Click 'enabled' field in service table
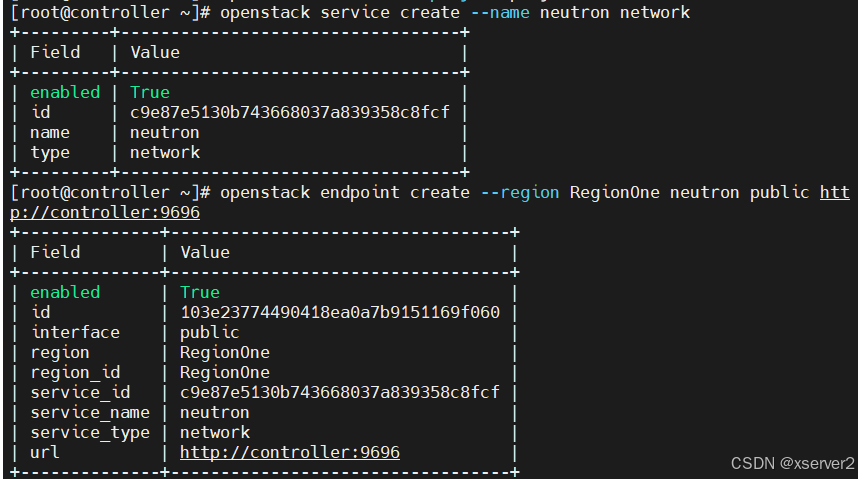The image size is (859, 479). pyautogui.click(x=65, y=92)
